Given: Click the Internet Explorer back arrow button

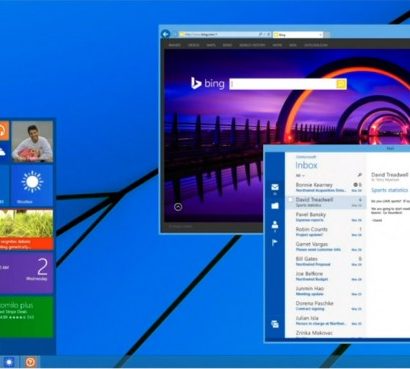Looking at the screenshot, I should [x=165, y=34].
